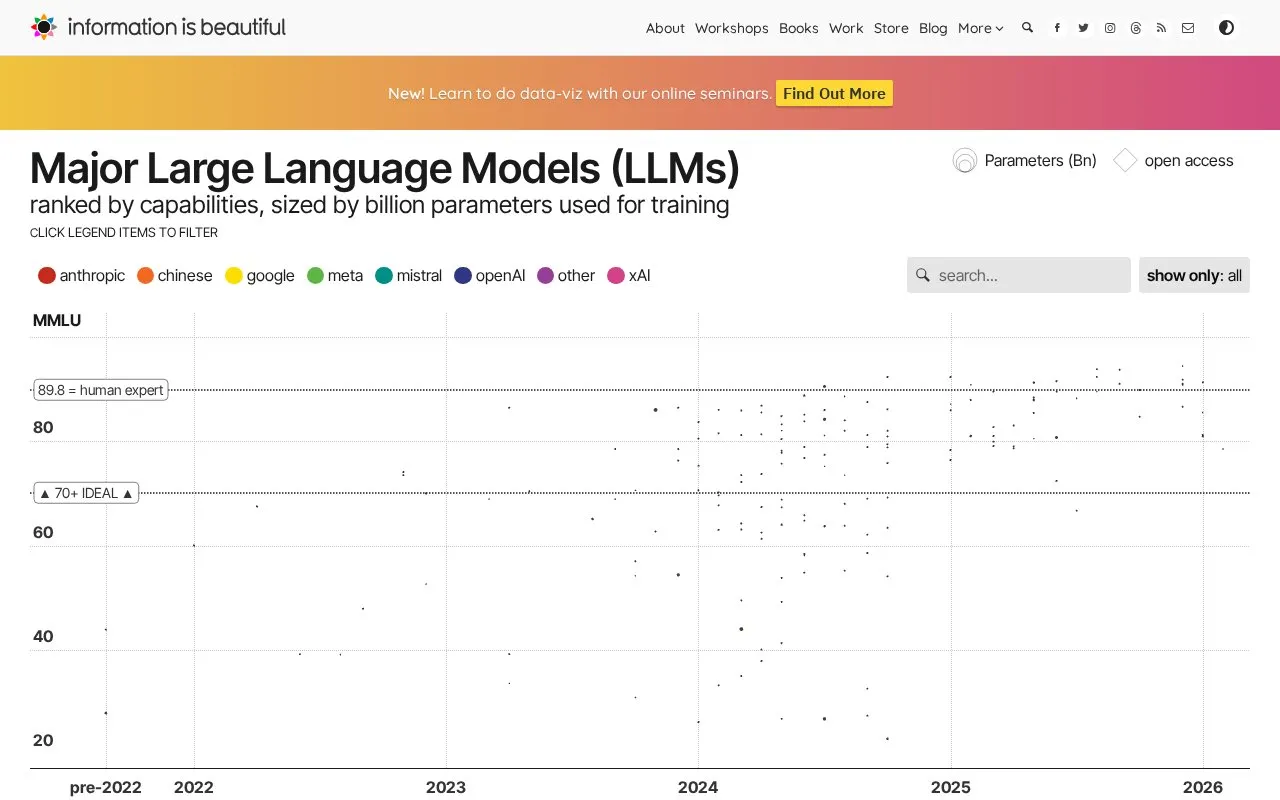1280x800 pixels.
Task: Toggle the open access diamond legend
Action: [1174, 160]
